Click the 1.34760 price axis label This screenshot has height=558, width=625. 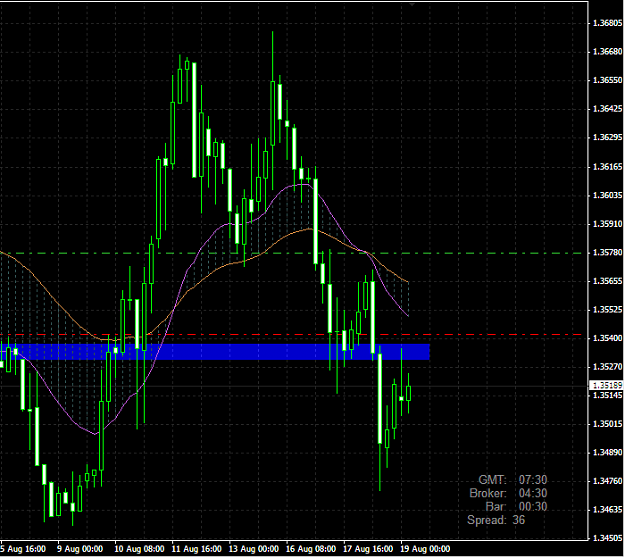pyautogui.click(x=607, y=481)
